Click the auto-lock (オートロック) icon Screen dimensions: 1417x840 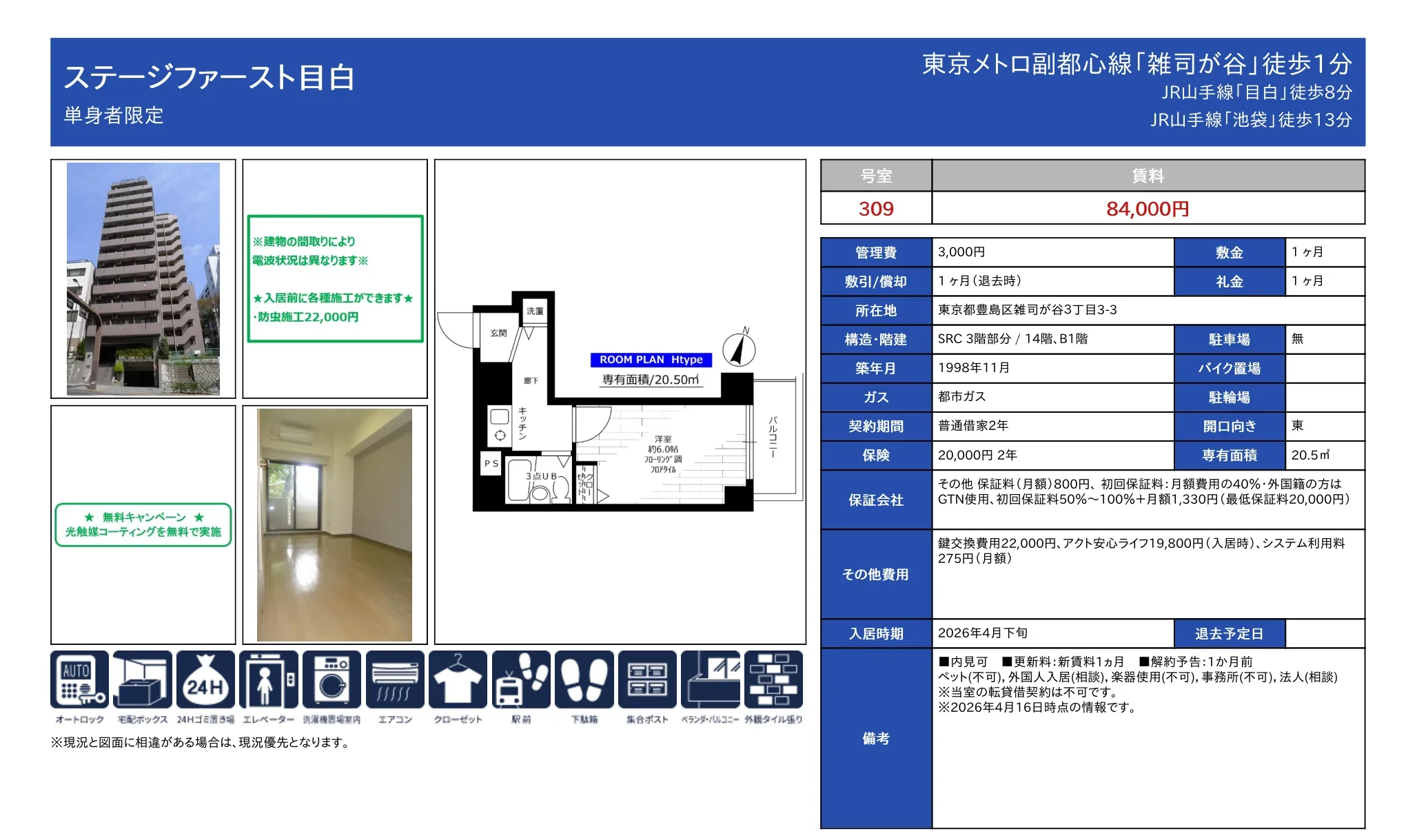(x=79, y=680)
